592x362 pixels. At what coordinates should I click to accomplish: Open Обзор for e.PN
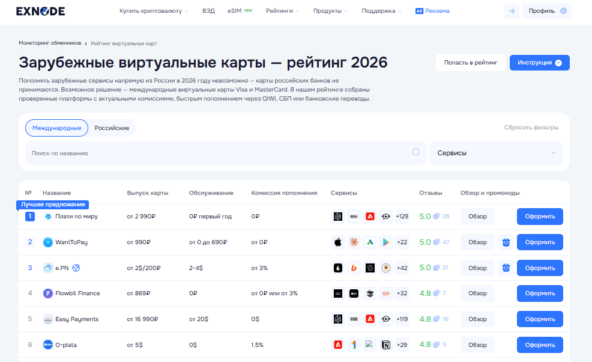pos(477,268)
